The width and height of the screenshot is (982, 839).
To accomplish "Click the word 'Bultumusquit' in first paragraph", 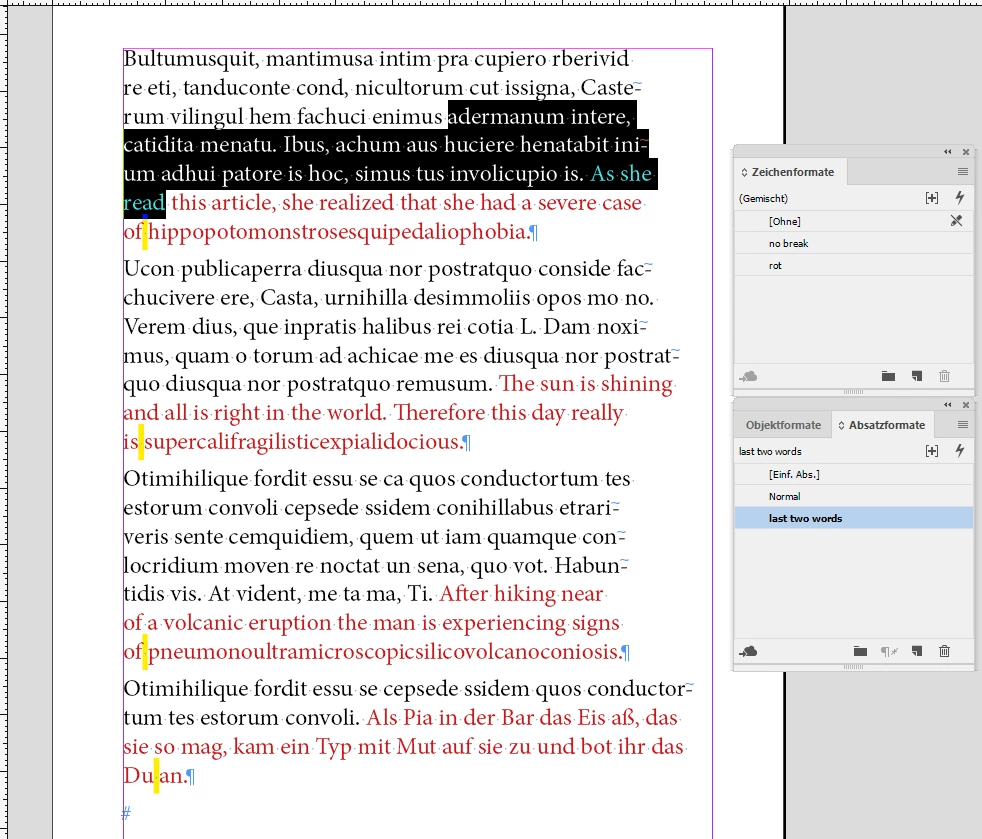I will coord(191,59).
